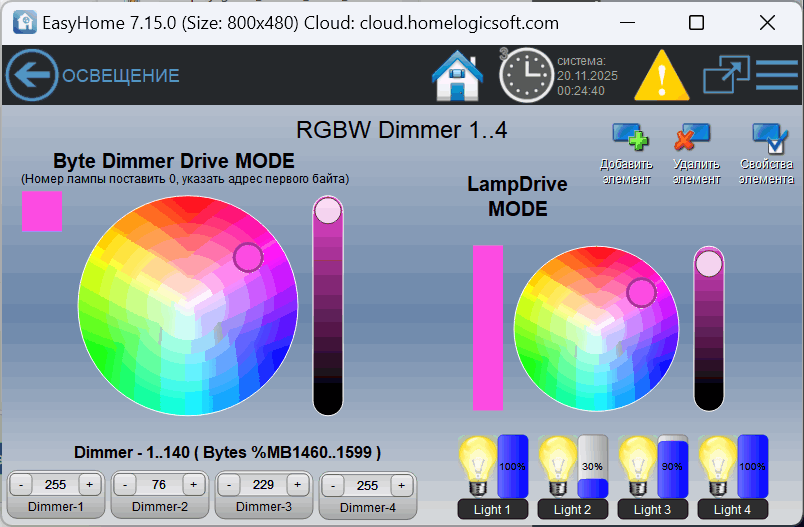Switch the Light 4 bulb
The height and width of the screenshot is (527, 804).
[x=717, y=465]
